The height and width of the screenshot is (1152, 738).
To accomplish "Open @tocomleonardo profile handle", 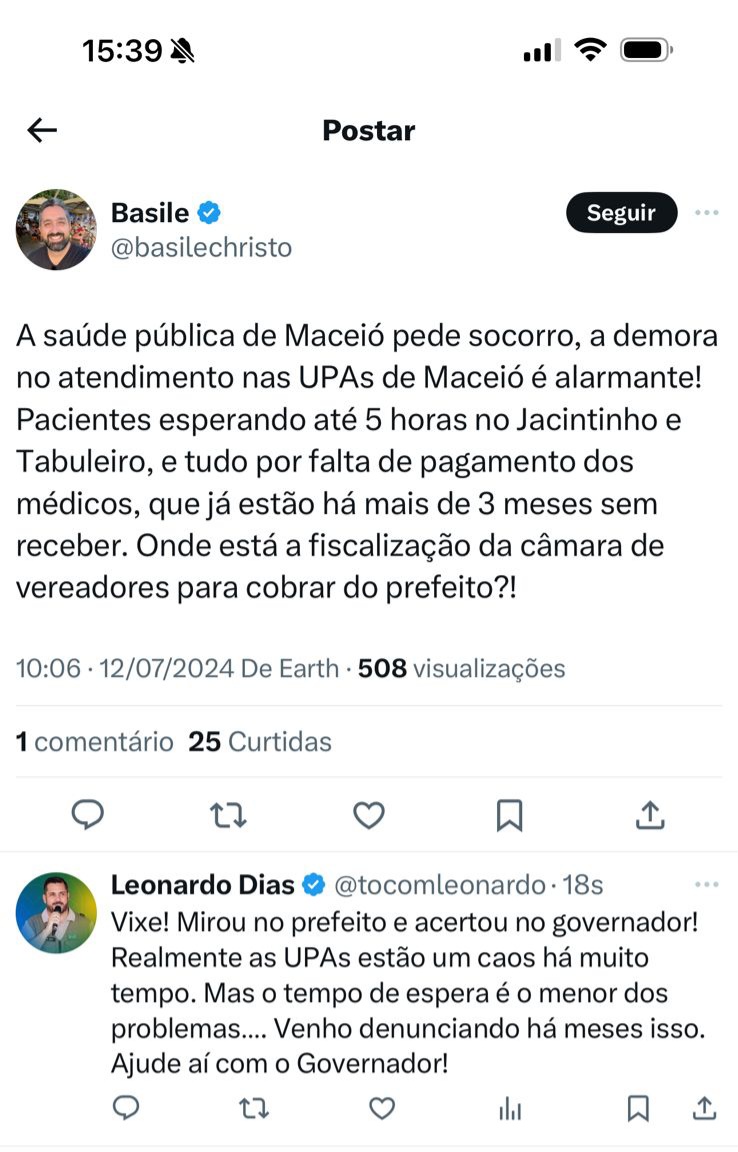I will click(x=438, y=885).
